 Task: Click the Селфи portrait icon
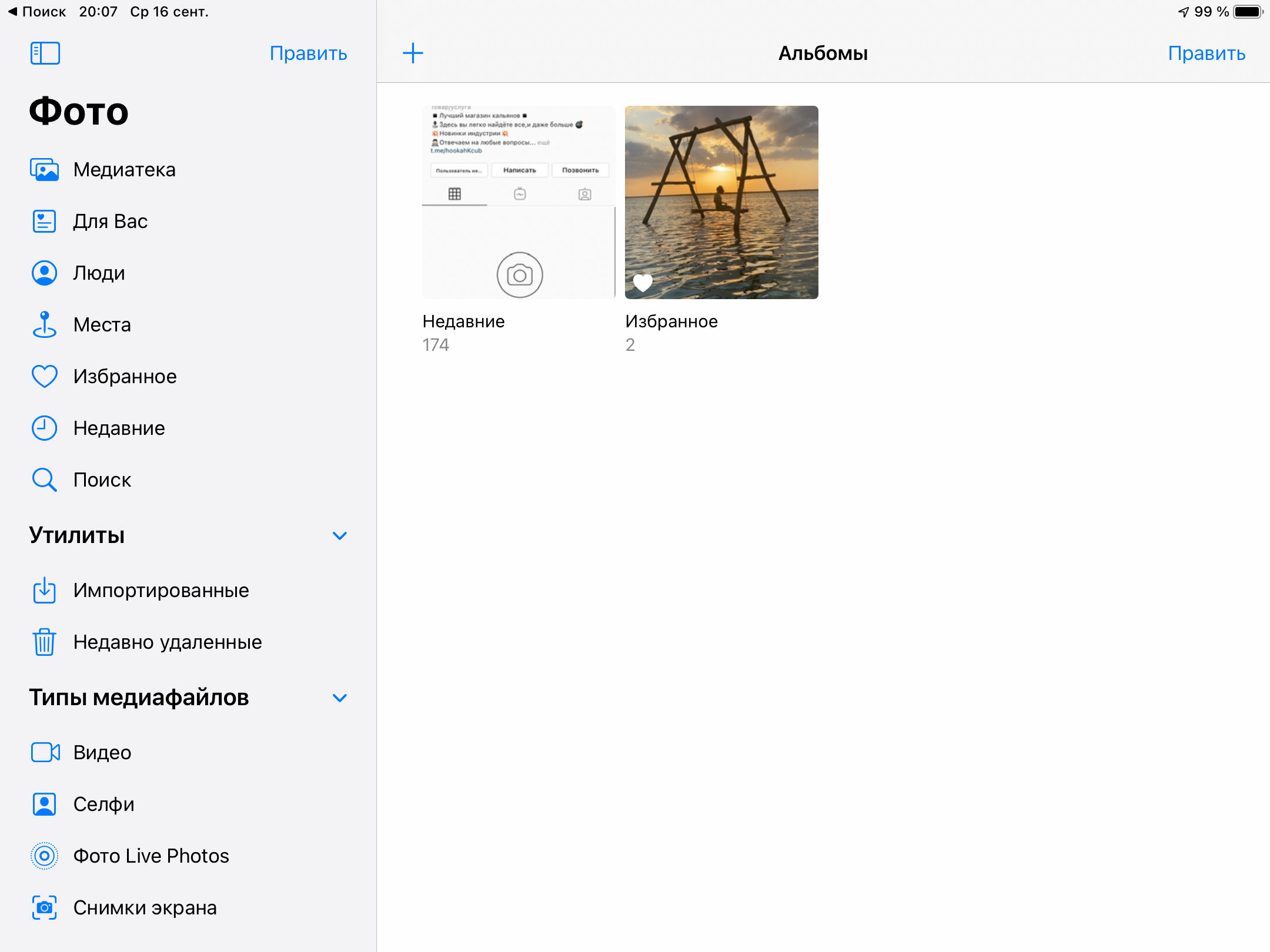tap(44, 804)
